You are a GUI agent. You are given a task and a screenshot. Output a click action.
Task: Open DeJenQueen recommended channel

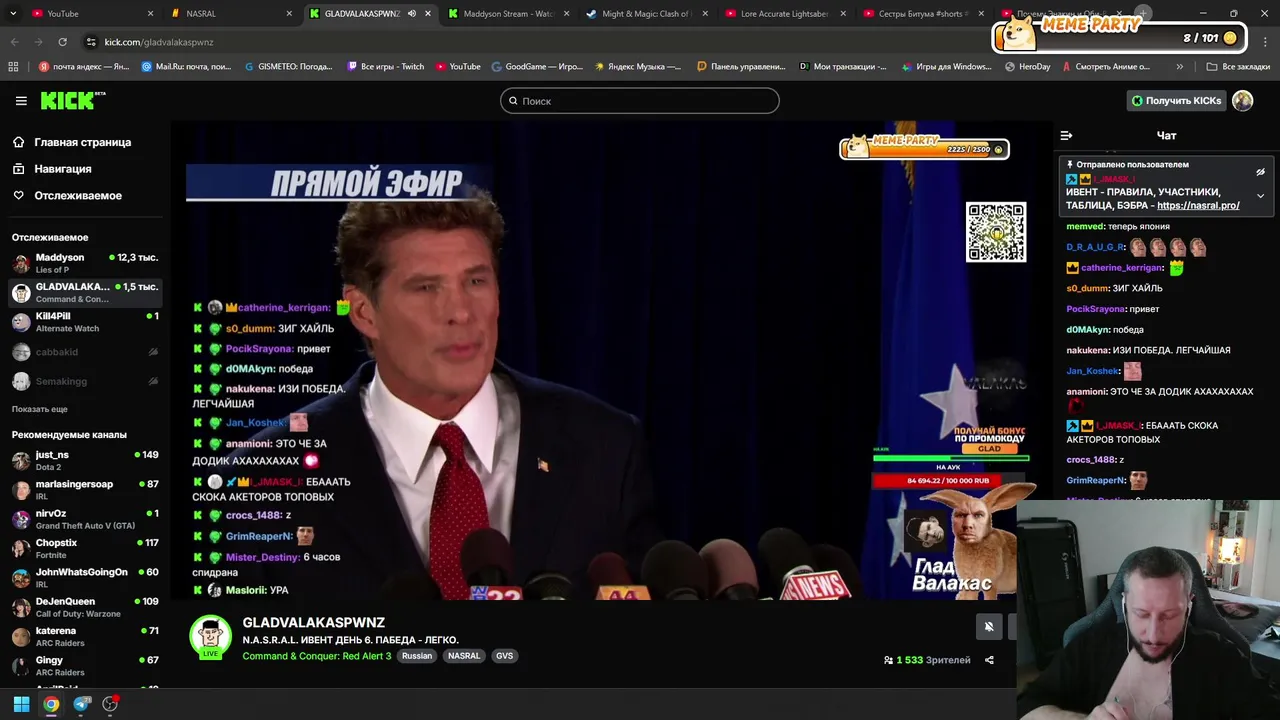(x=84, y=607)
